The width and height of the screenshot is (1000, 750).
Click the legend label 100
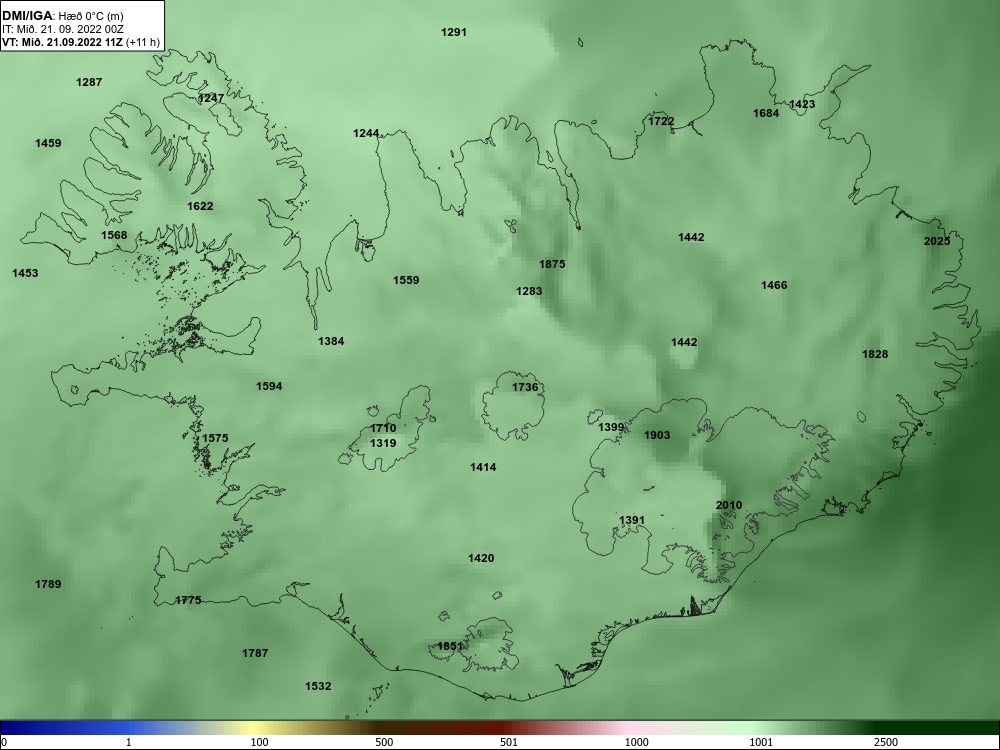[260, 742]
